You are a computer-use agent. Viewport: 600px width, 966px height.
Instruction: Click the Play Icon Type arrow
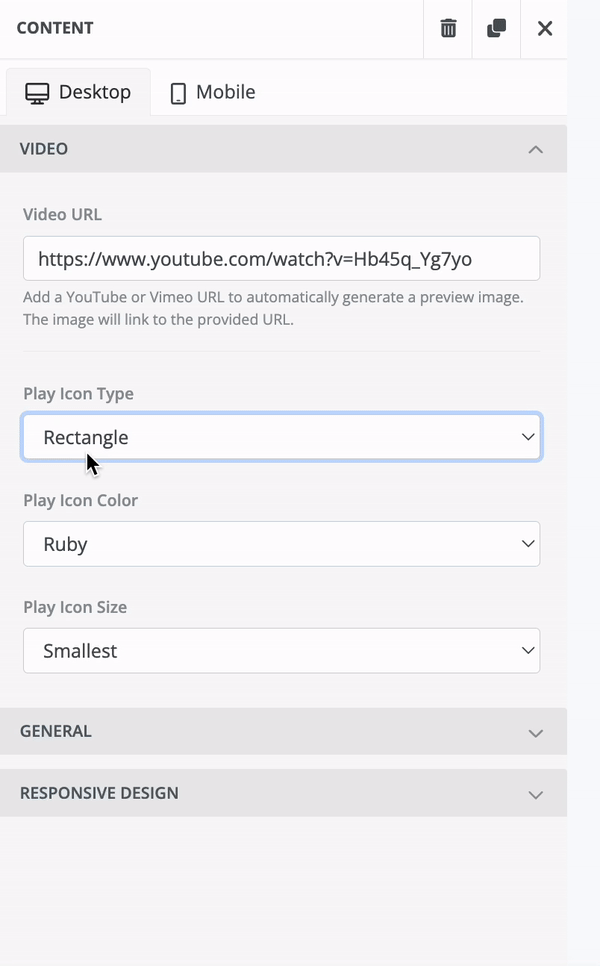[x=528, y=438]
